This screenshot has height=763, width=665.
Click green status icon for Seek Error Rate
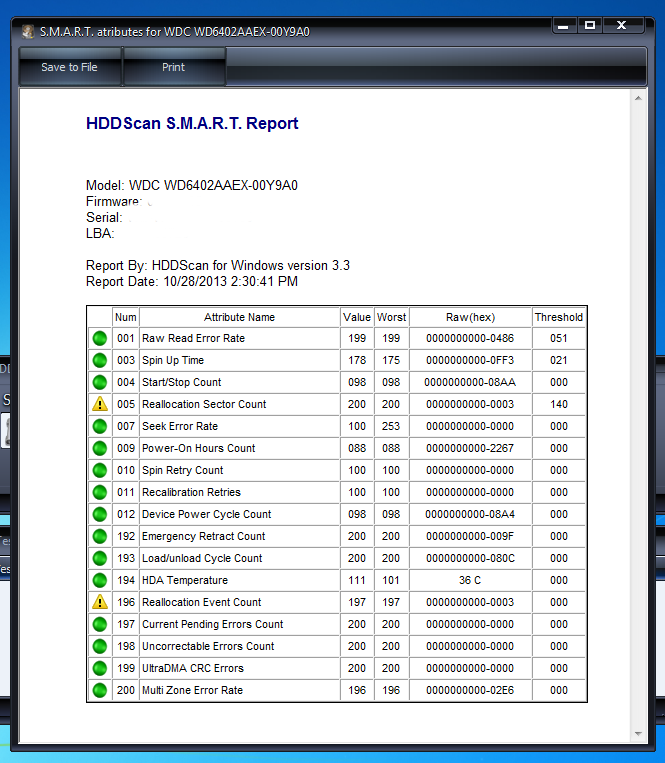pyautogui.click(x=100, y=426)
